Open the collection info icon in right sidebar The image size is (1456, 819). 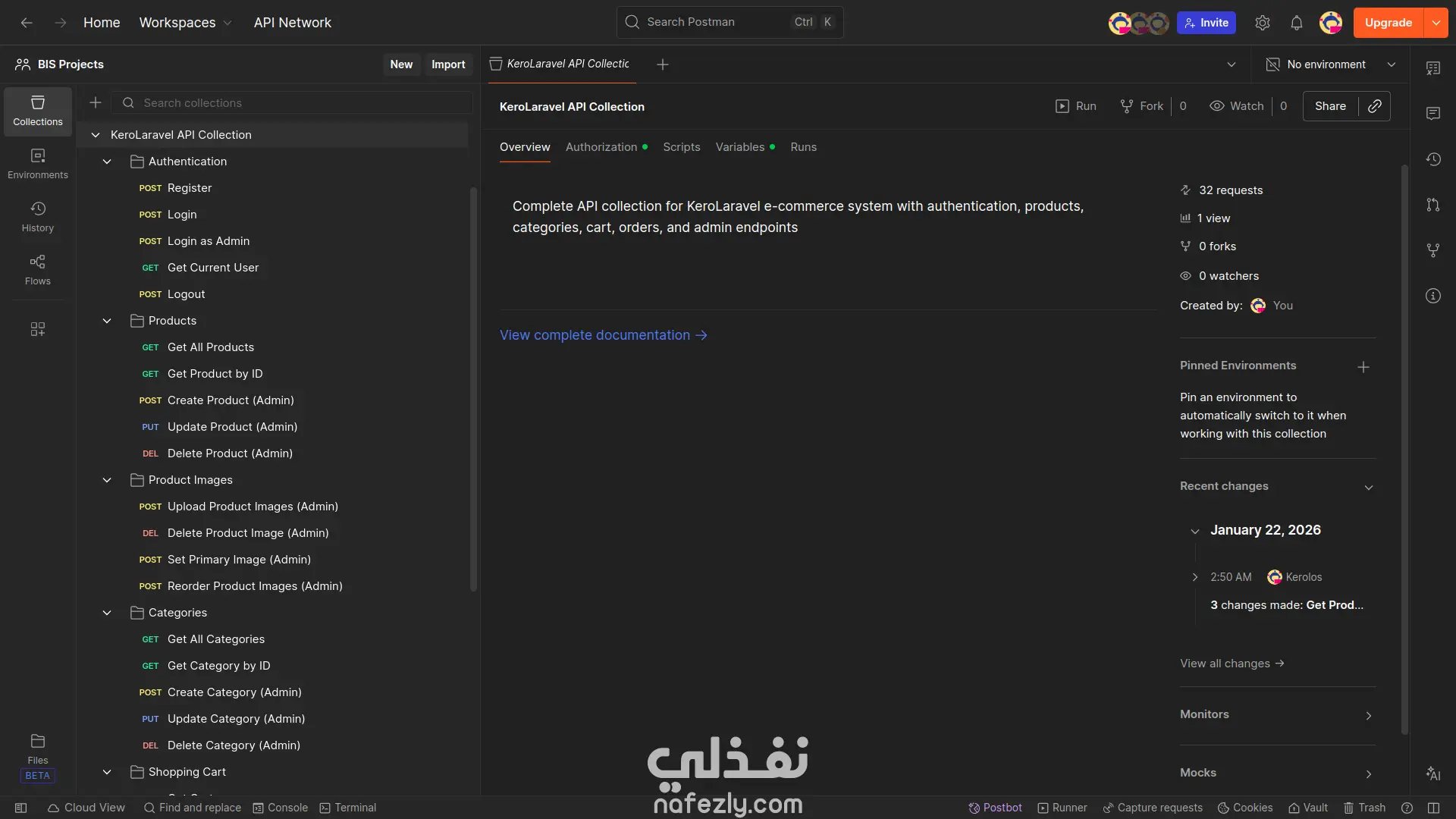coord(1432,296)
